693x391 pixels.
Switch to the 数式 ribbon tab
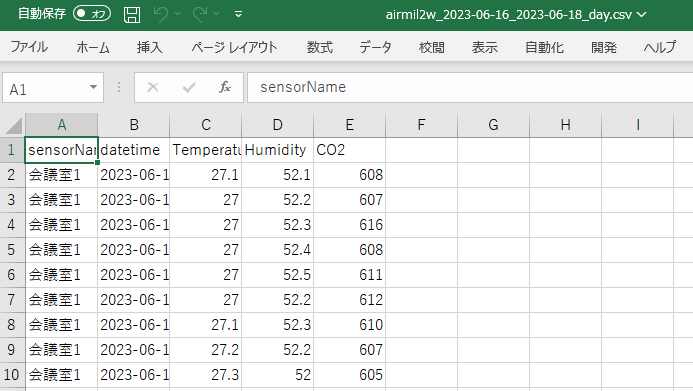tap(320, 47)
